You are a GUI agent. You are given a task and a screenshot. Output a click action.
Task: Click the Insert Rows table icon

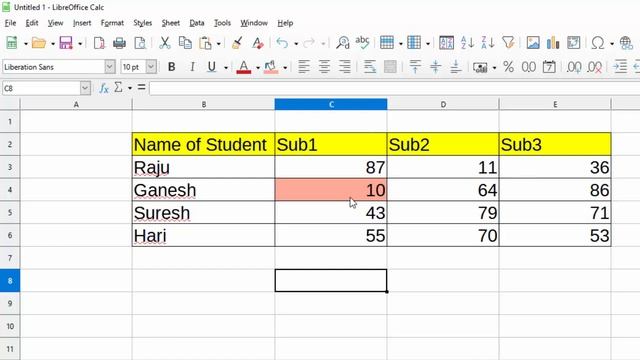(387, 42)
